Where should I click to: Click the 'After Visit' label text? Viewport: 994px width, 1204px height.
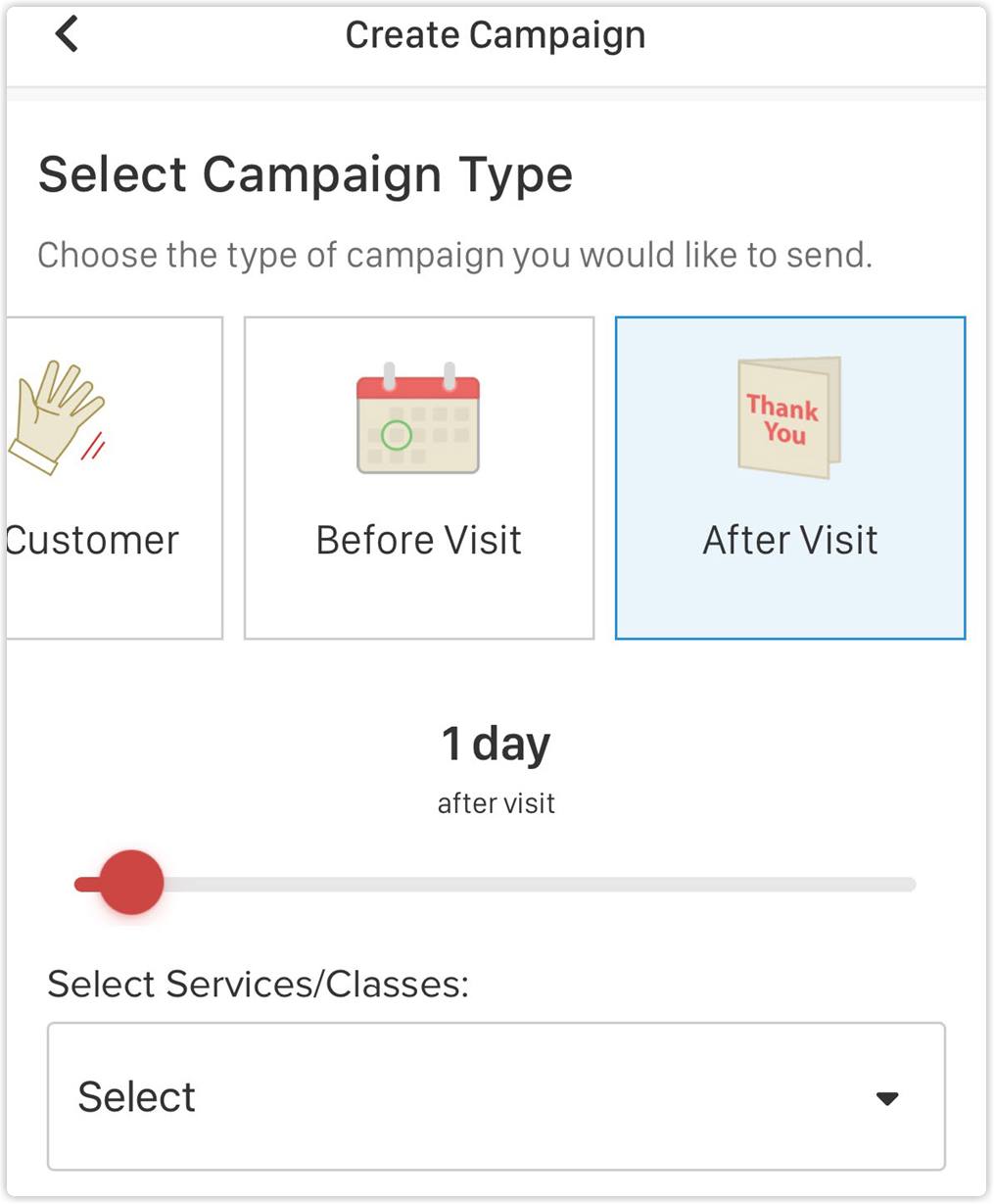(x=790, y=540)
